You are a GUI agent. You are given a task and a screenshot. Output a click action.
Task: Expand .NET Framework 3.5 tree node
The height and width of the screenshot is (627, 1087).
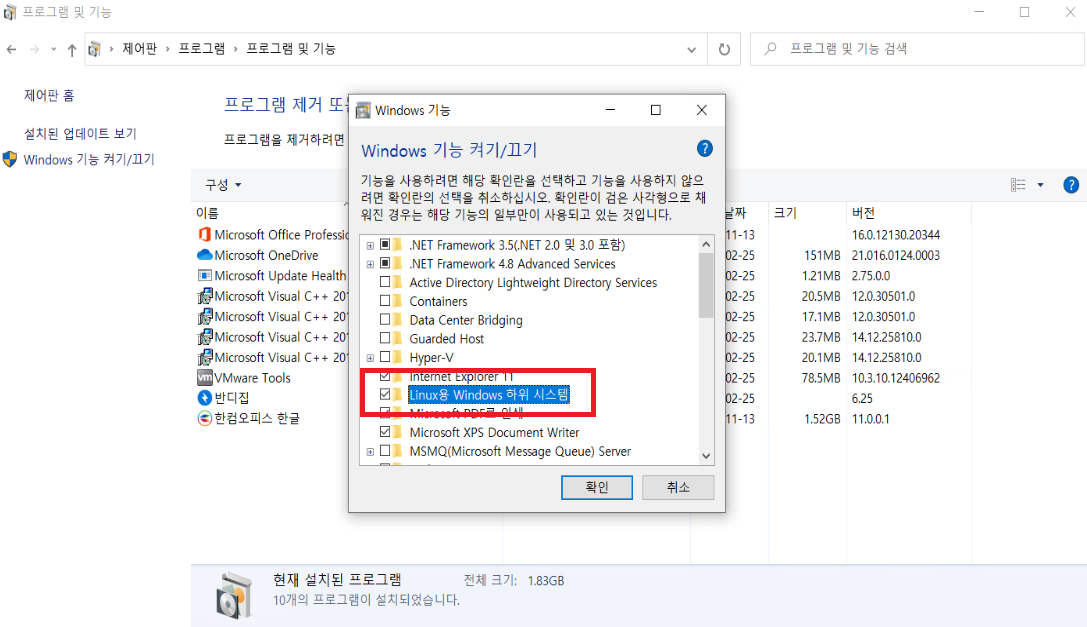click(370, 246)
